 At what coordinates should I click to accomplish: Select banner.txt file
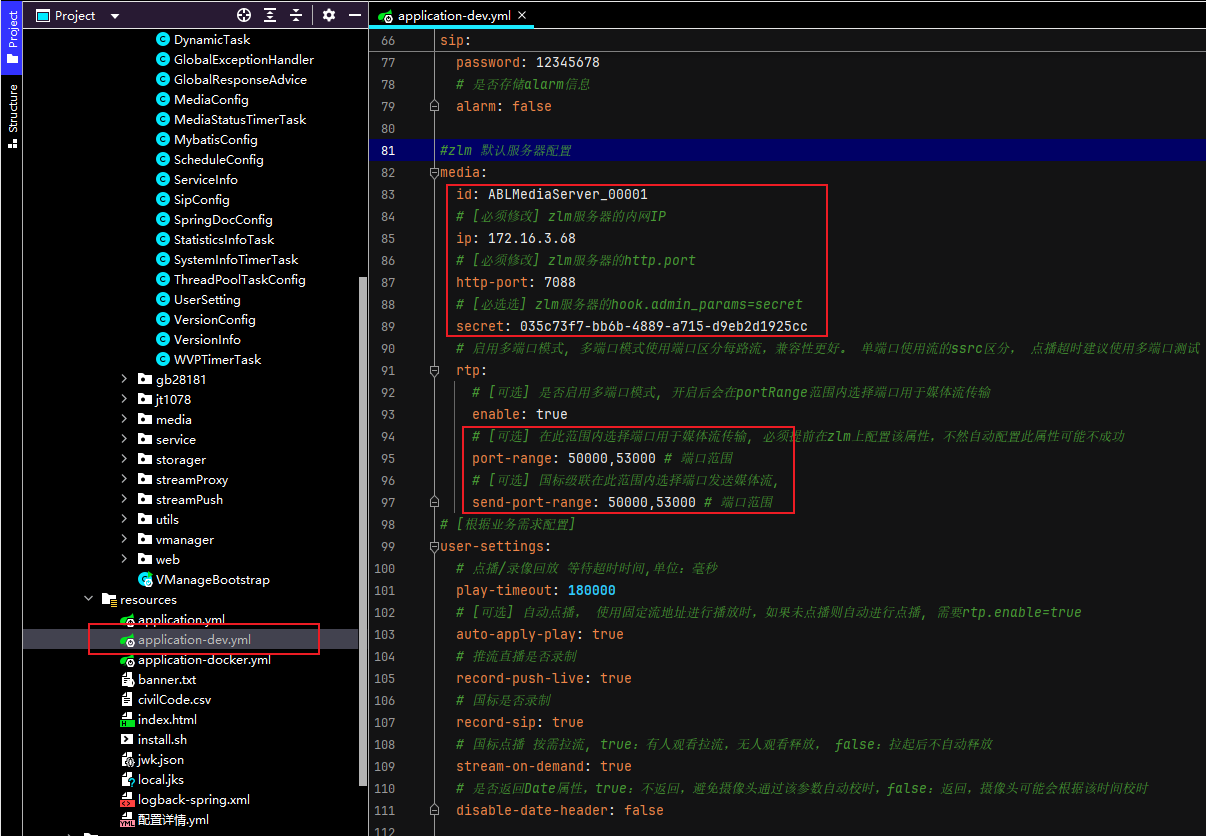tap(167, 679)
